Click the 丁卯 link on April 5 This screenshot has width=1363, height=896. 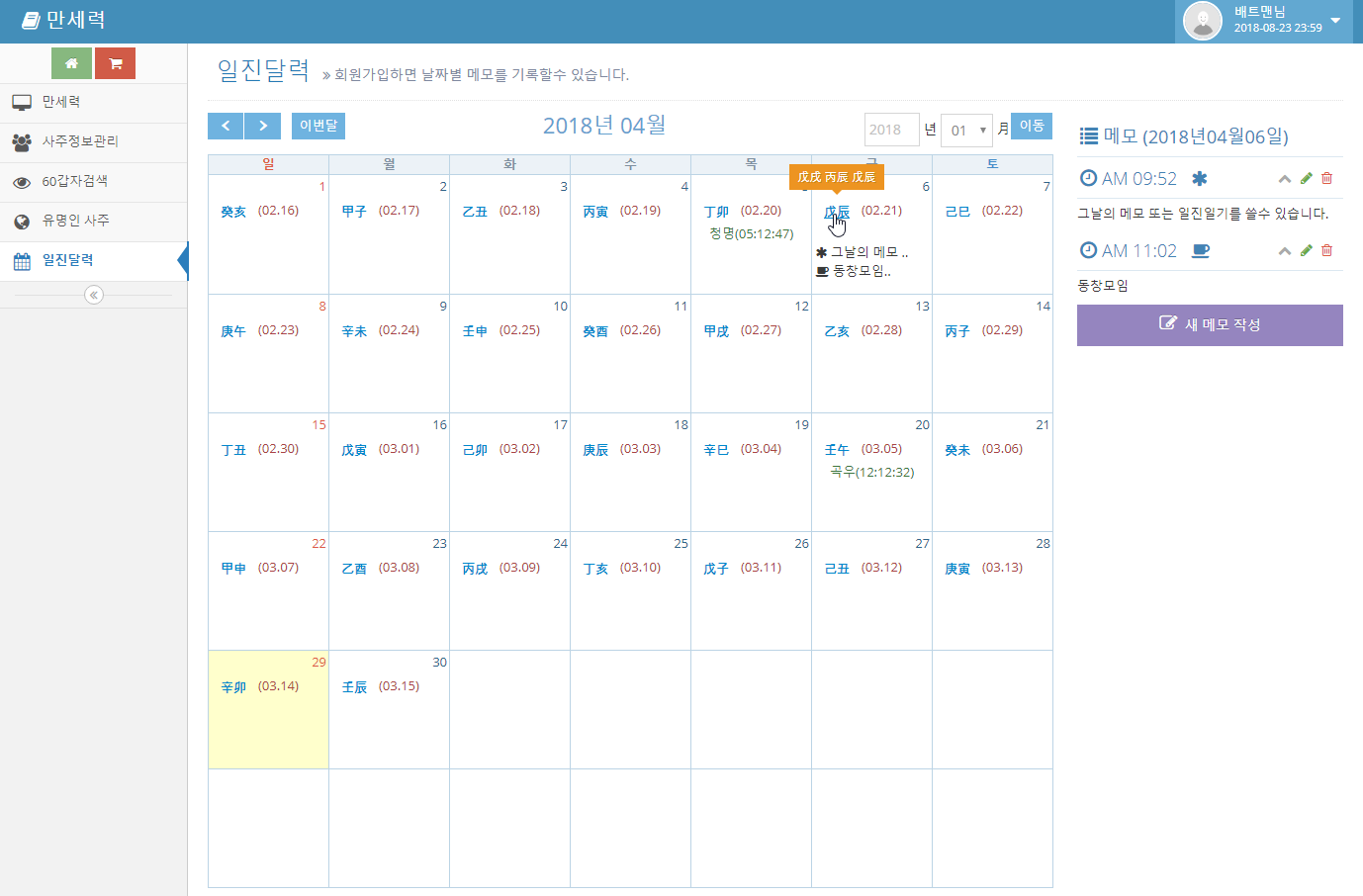tap(716, 212)
